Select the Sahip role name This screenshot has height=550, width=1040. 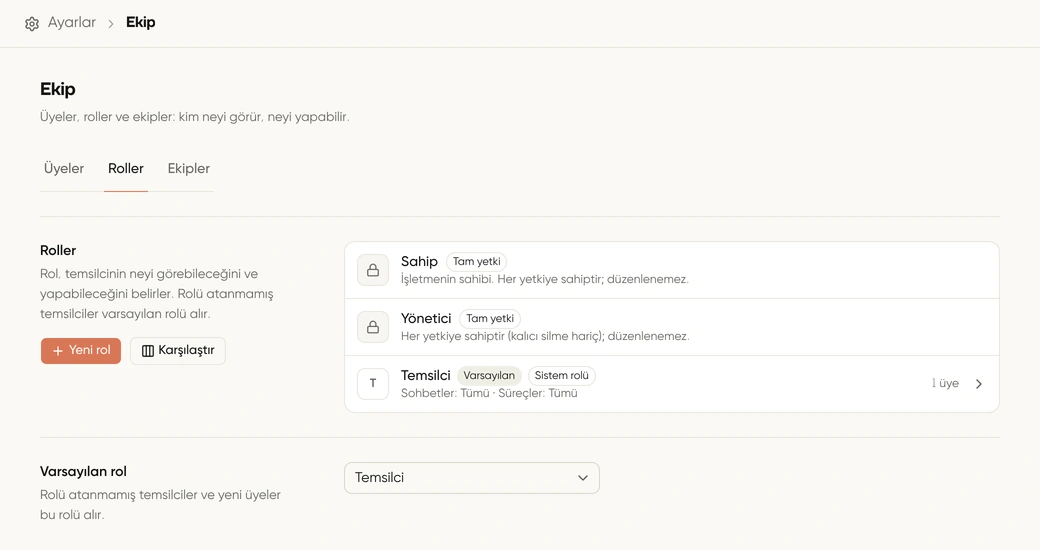(419, 261)
